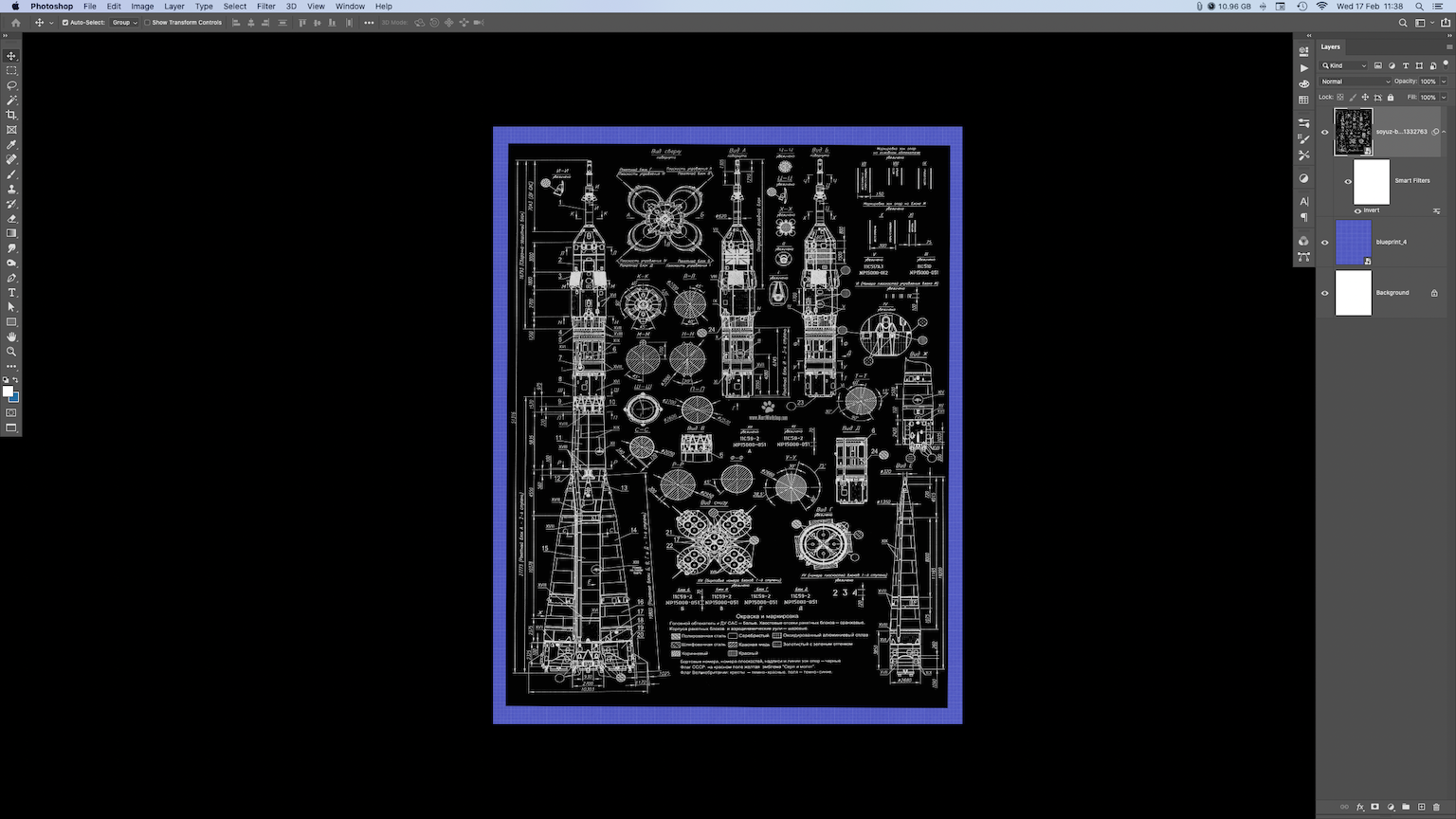Select the Pen tool
Screen dimensions: 1456x819
(11, 278)
